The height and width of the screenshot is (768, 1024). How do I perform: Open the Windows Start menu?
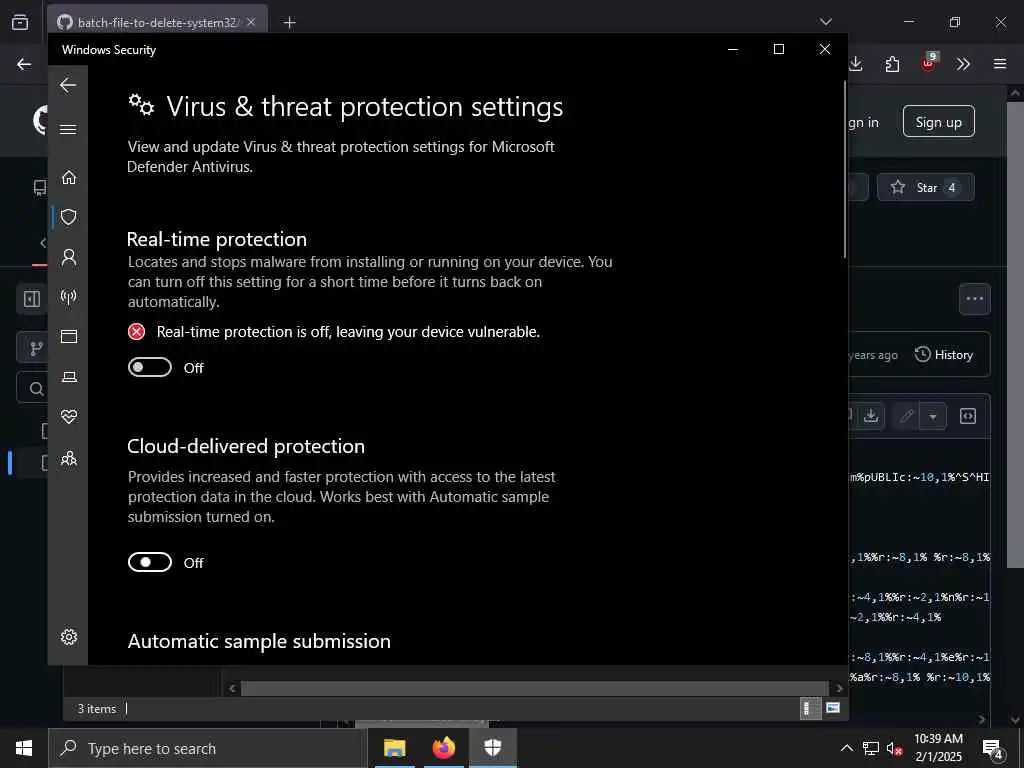pos(24,748)
